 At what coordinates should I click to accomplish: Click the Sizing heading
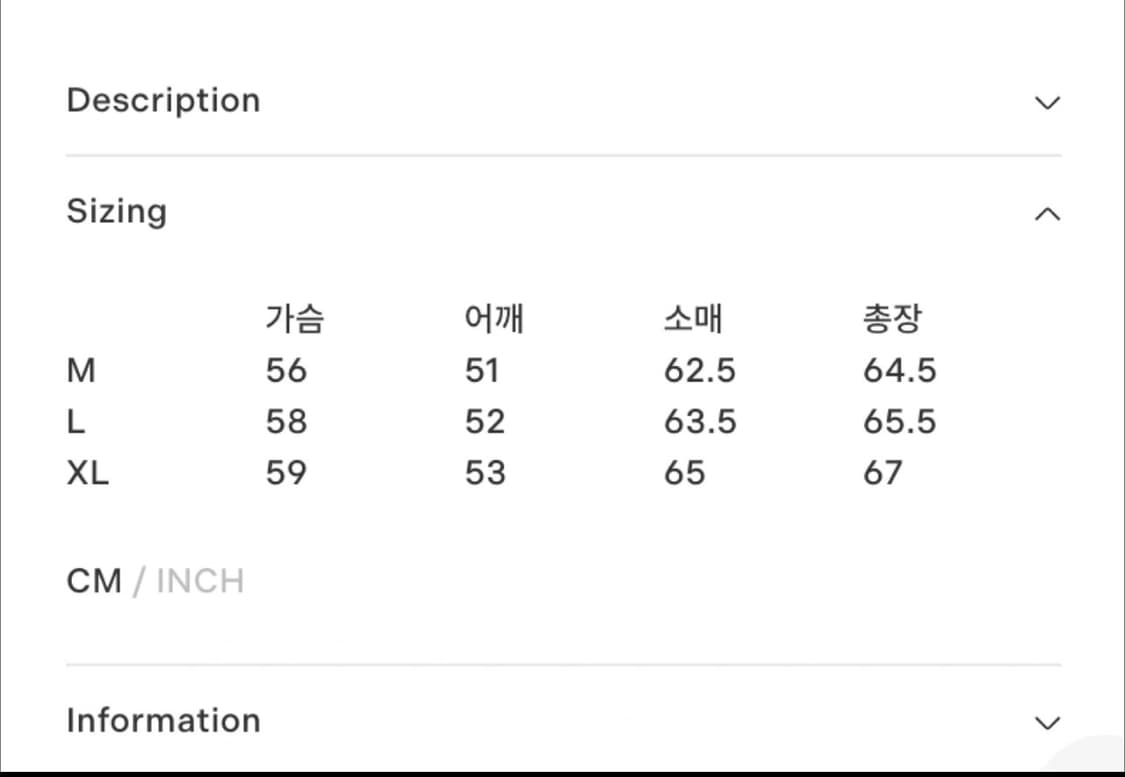point(117,211)
